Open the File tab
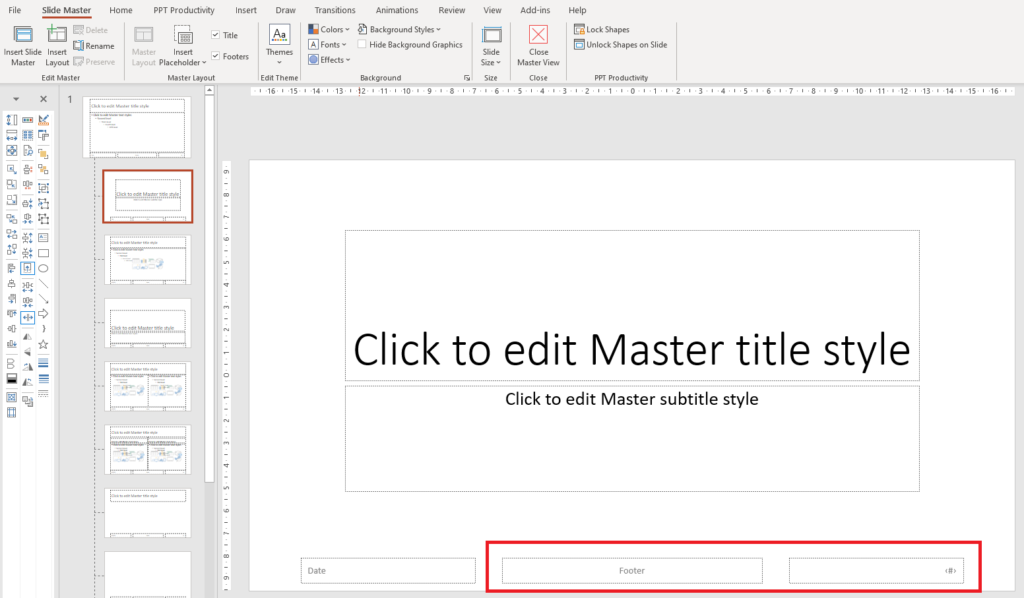 (14, 10)
